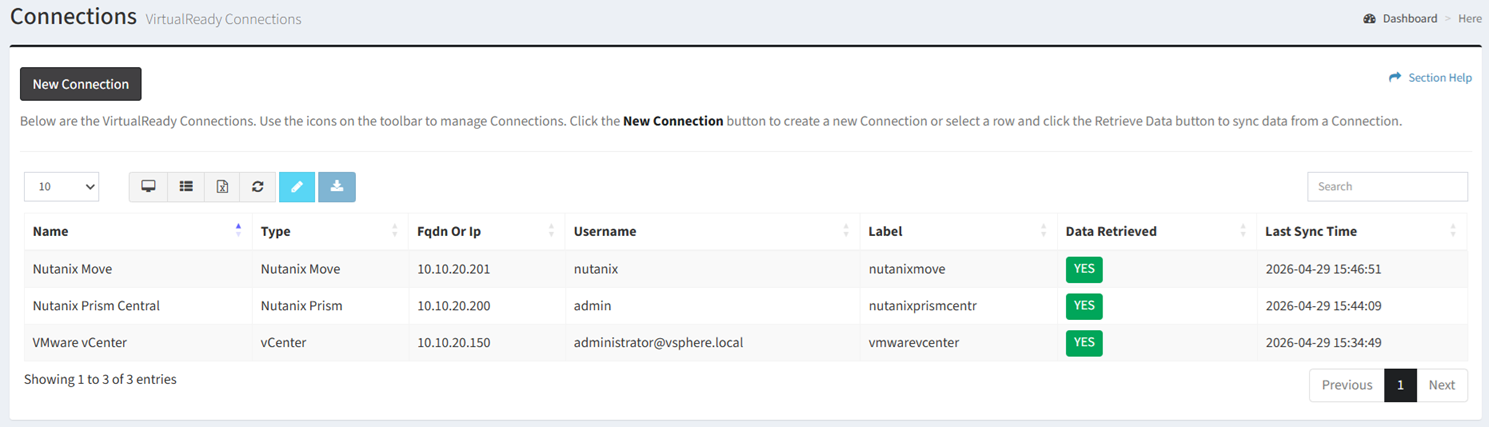The image size is (1489, 427).
Task: Sort by Data Retrieved column arrows
Action: point(1243,231)
